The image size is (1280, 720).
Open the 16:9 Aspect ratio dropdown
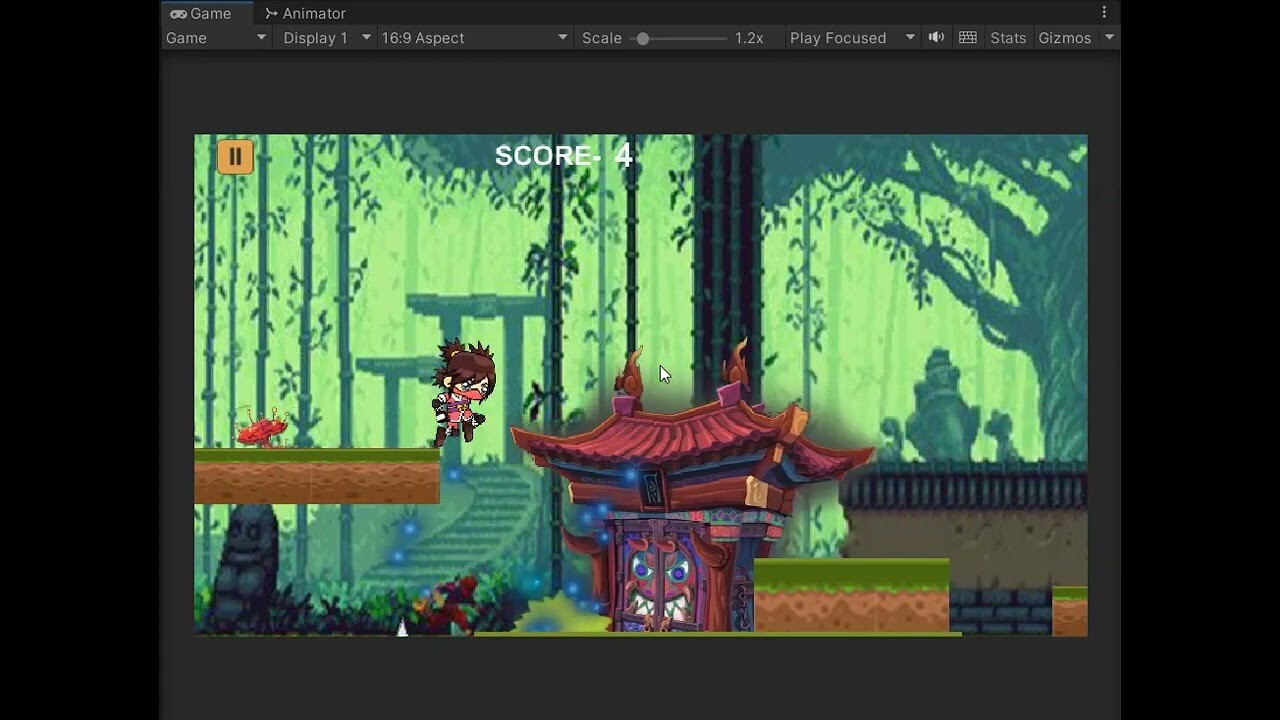(x=470, y=37)
